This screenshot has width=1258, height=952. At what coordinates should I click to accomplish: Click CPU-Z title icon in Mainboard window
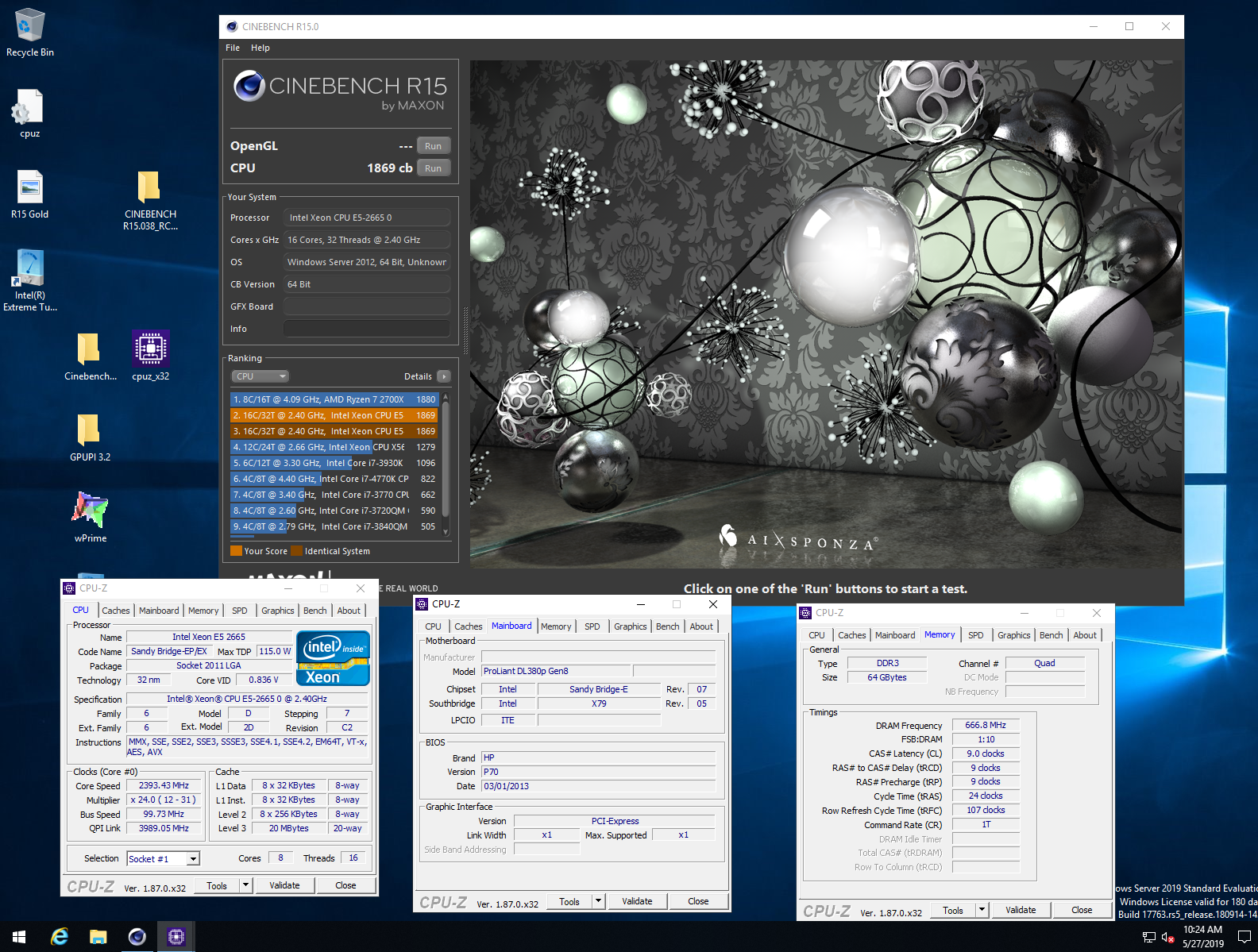coord(422,604)
